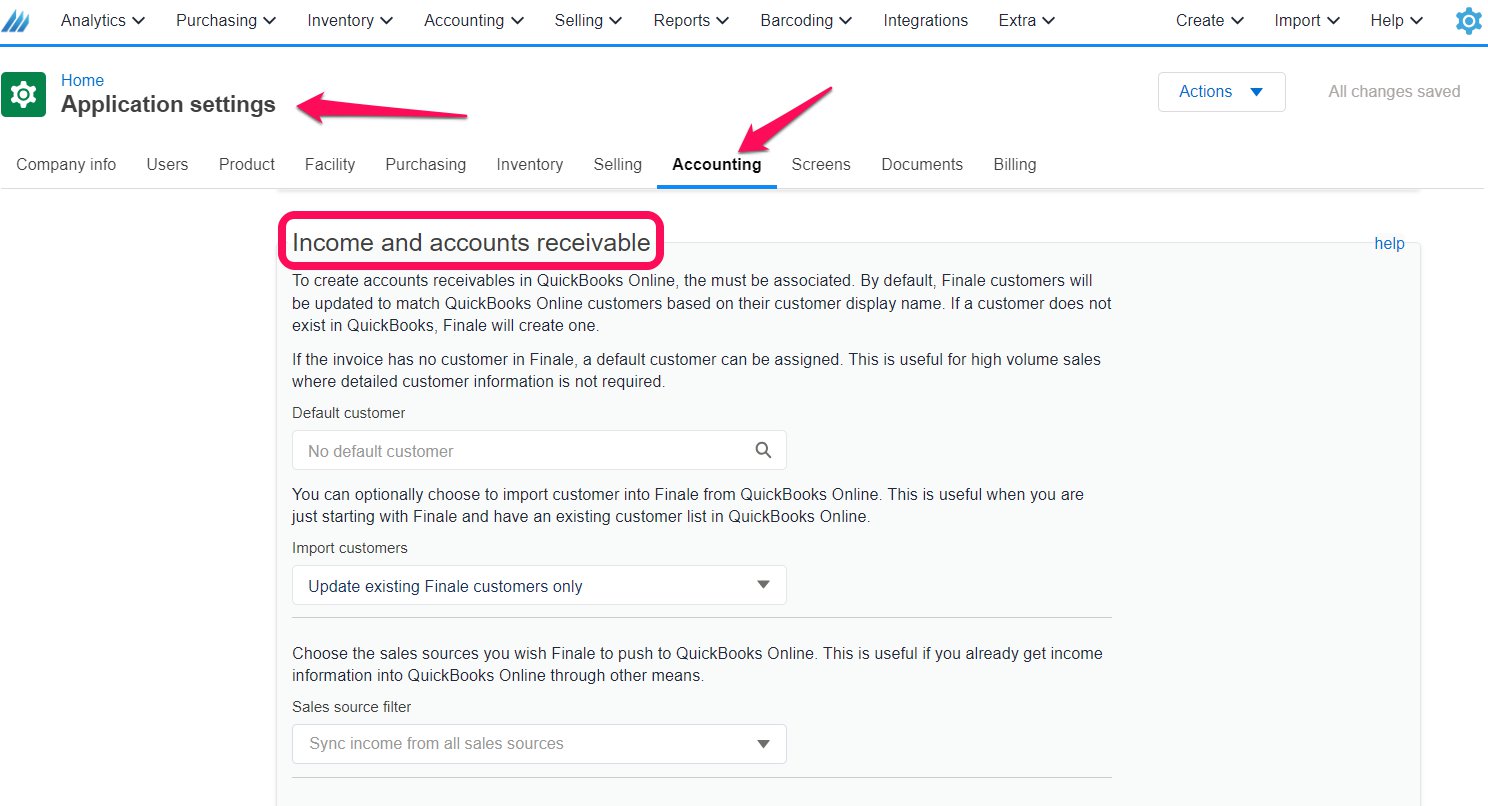Click the Home breadcrumb link
The width and height of the screenshot is (1488, 806).
[82, 80]
